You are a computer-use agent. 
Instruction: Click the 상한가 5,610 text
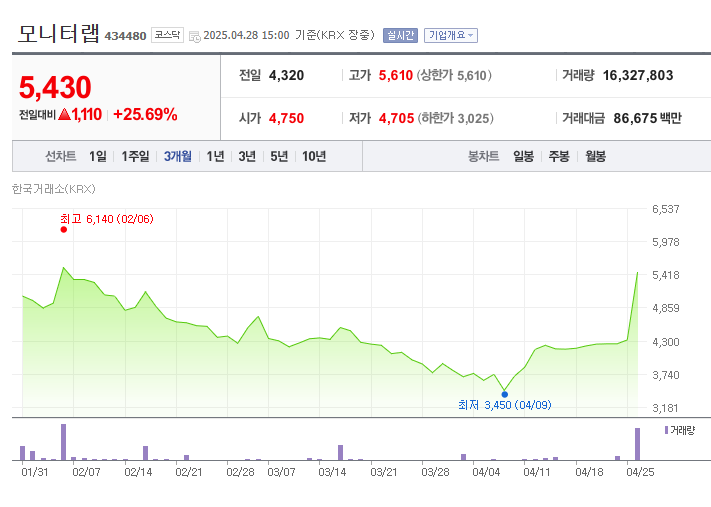tap(454, 75)
